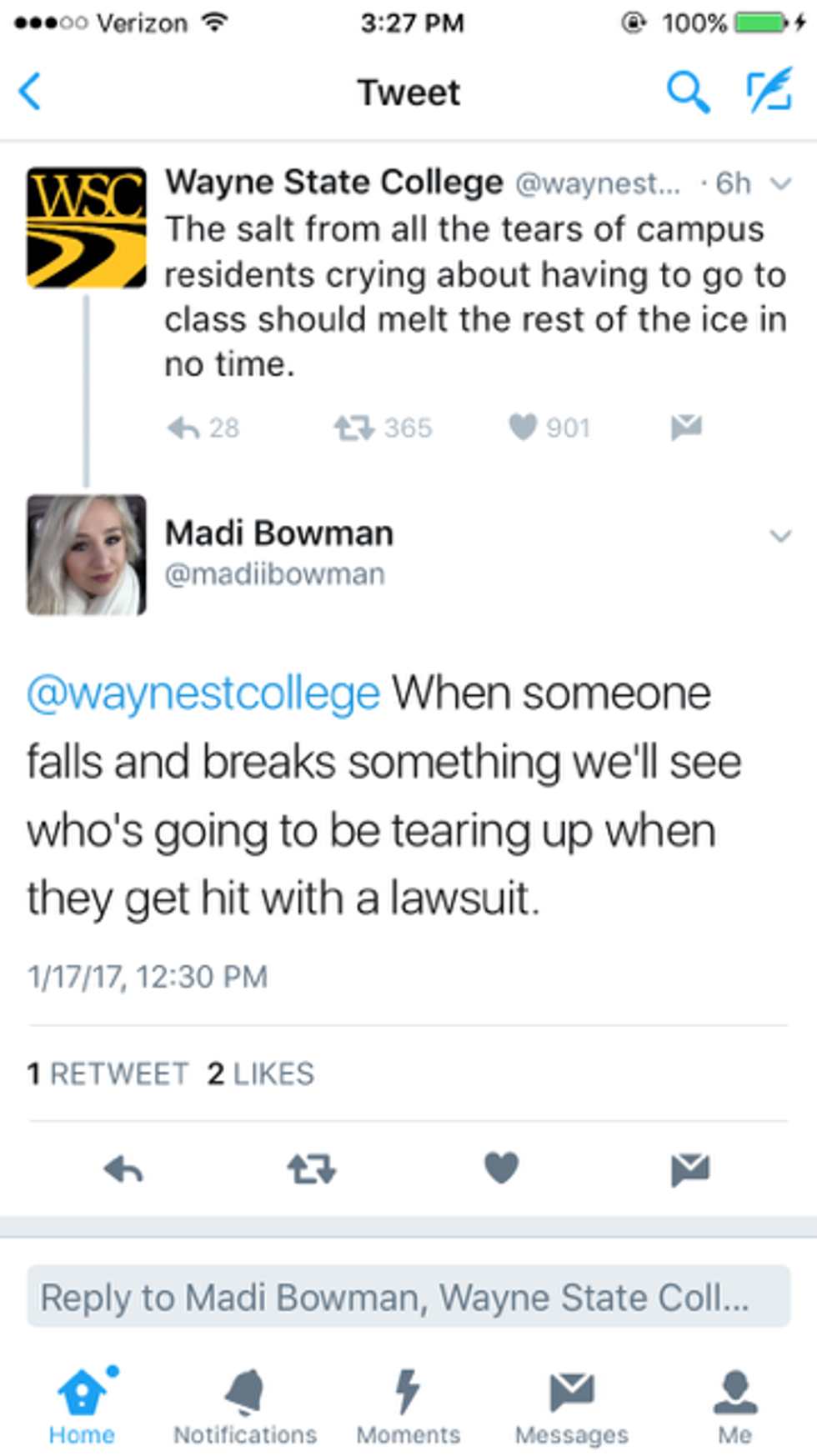Open Madi Bowman's profile photo

pos(87,555)
